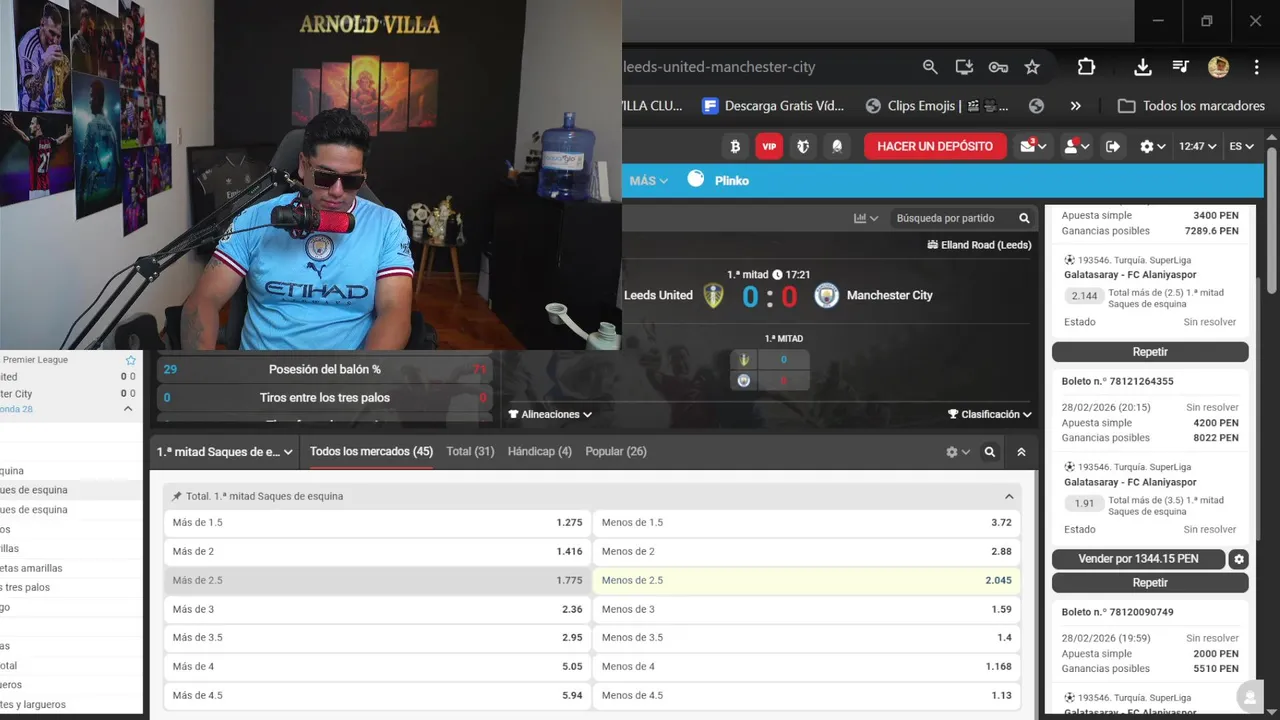Expand the Alineaciones dropdown

point(550,414)
